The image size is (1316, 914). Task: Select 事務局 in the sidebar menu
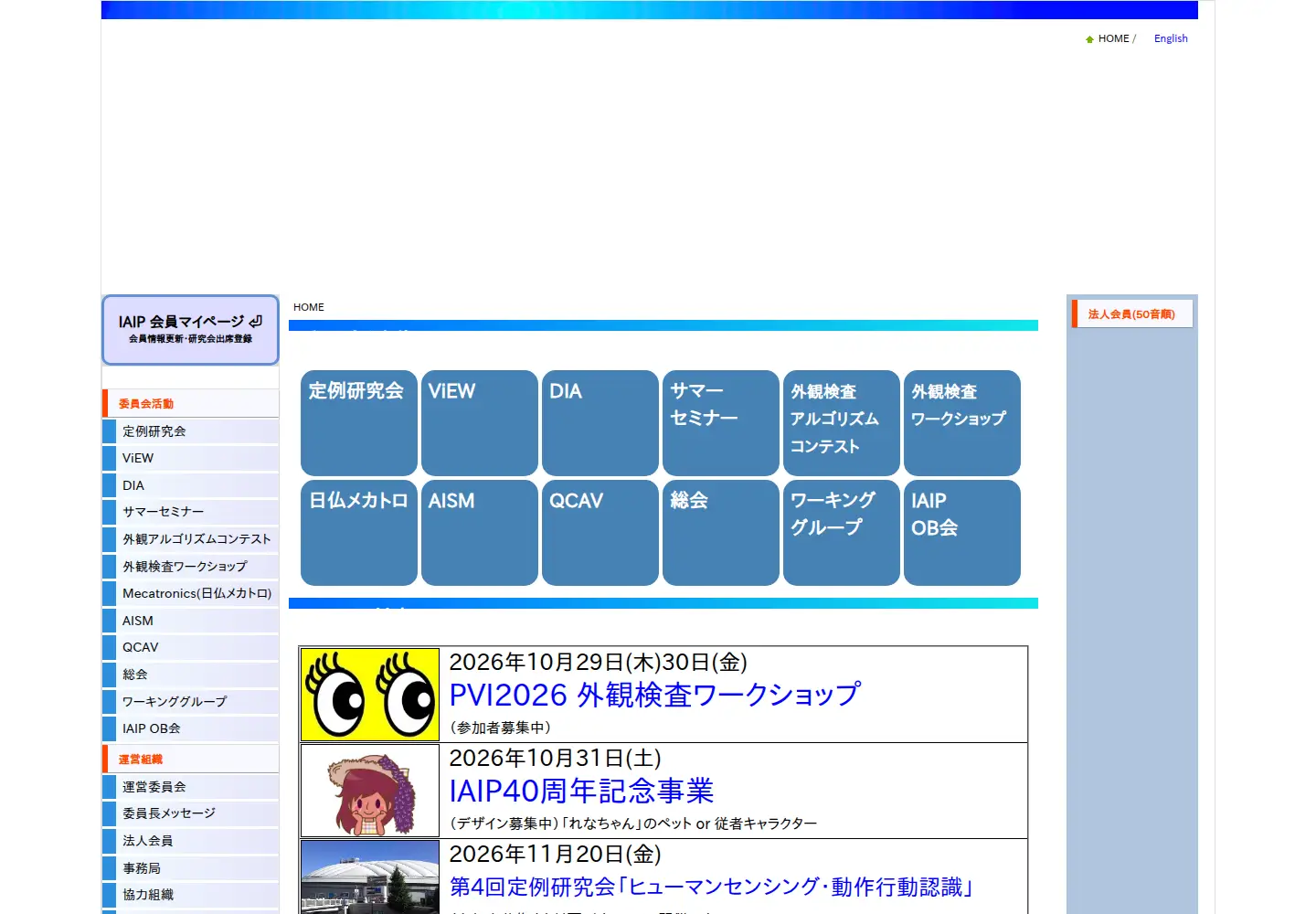pos(191,868)
